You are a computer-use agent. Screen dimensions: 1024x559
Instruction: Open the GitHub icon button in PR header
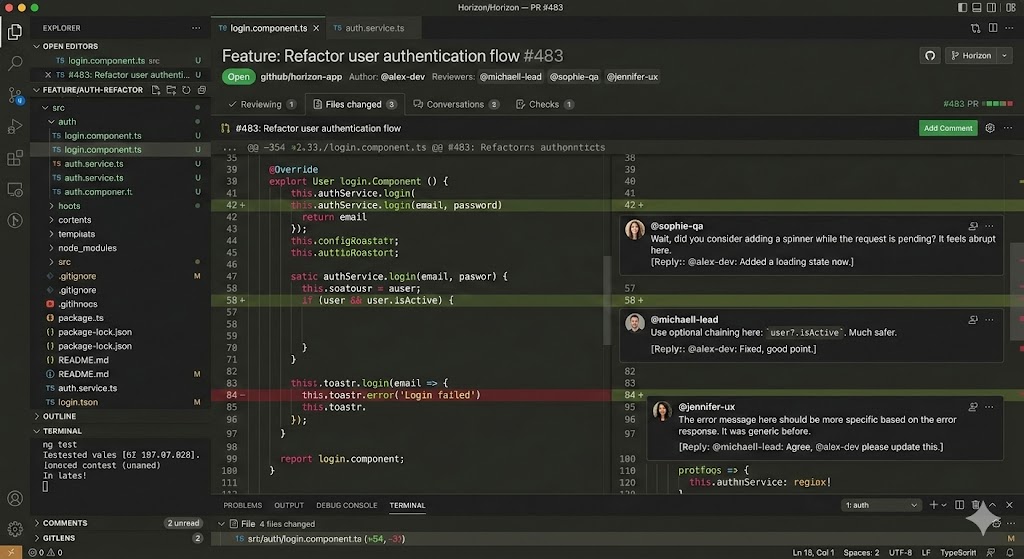click(x=930, y=56)
